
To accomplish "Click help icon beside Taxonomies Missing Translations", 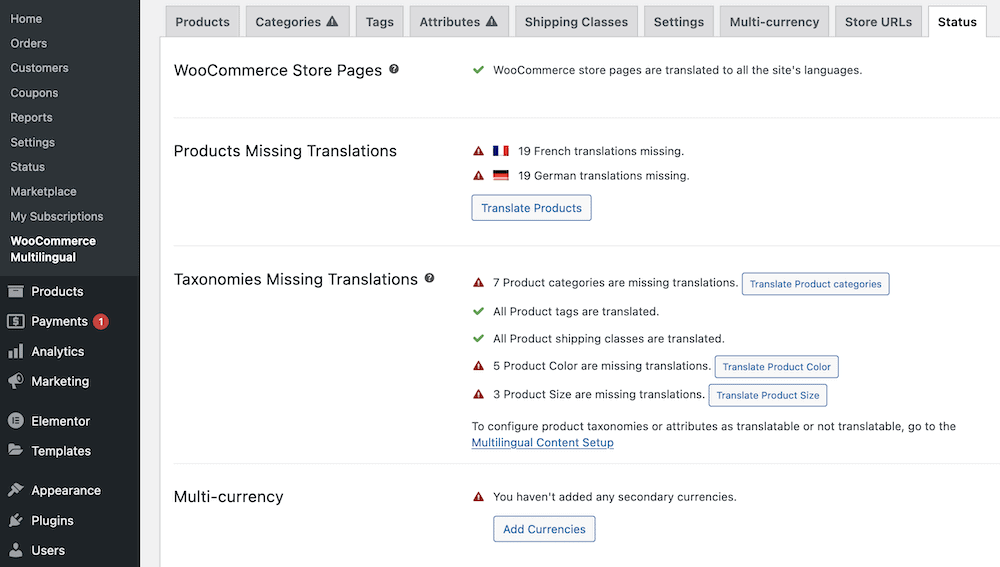I will click(x=430, y=278).
